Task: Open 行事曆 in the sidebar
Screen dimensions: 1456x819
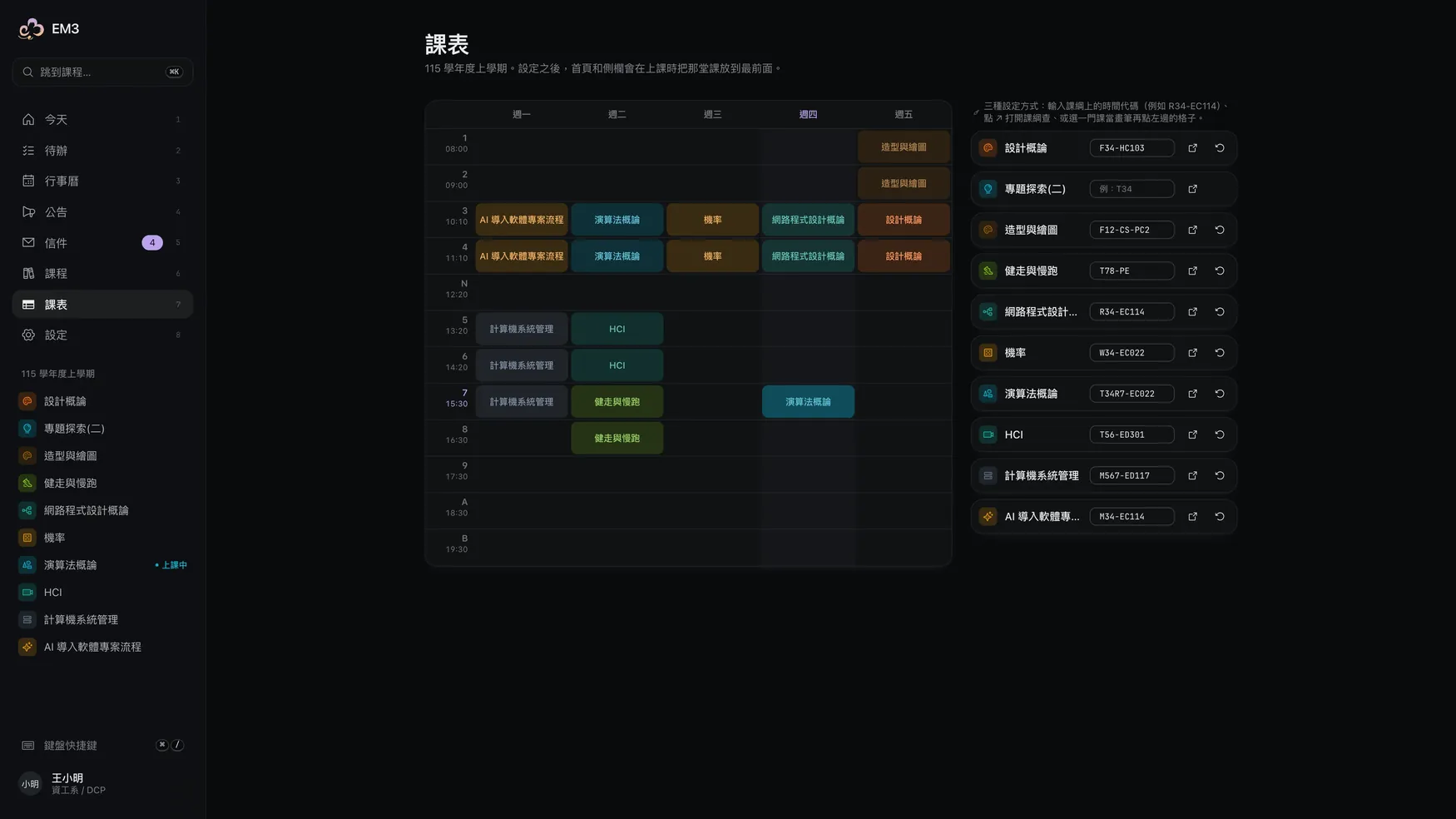Action: tap(102, 181)
